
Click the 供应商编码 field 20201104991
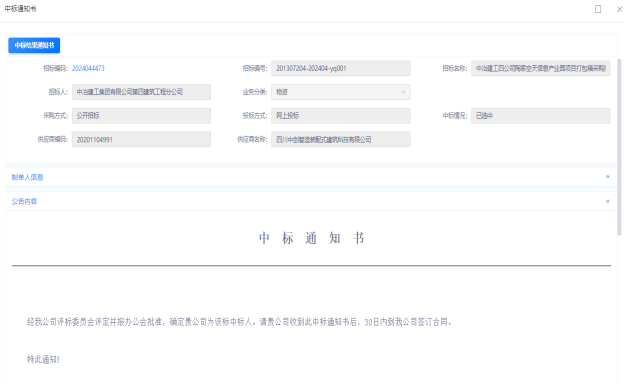click(141, 140)
